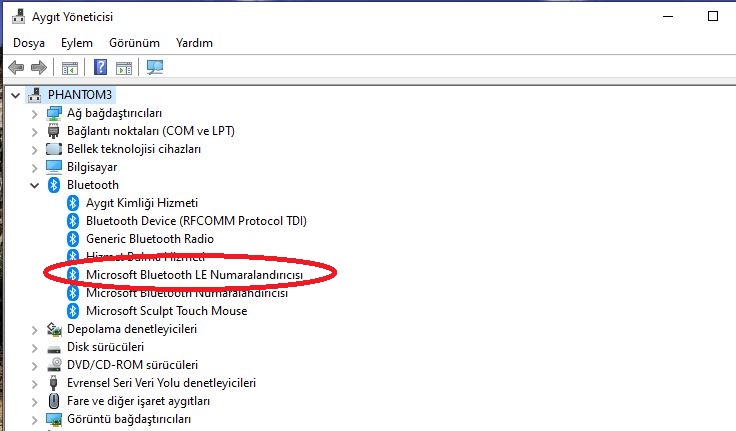
Task: Click the Fare ve diğer işaret aygıtları mouse icon
Action: [54, 401]
